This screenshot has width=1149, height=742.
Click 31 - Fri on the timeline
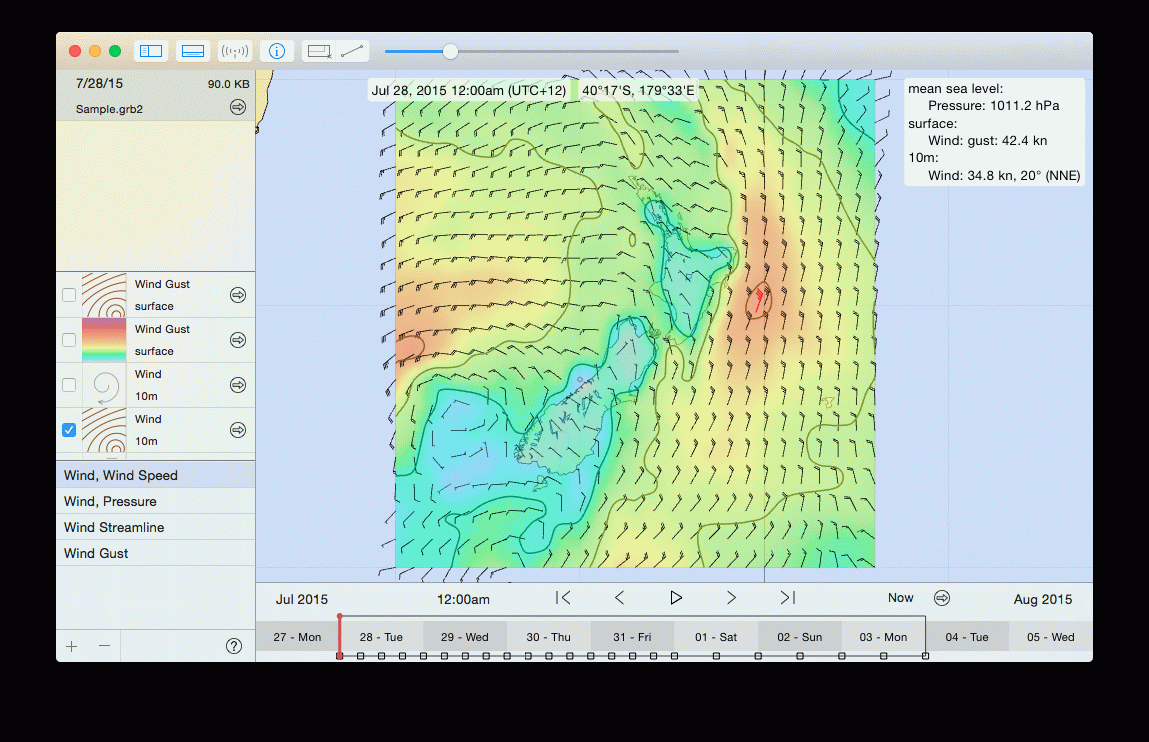click(x=632, y=637)
